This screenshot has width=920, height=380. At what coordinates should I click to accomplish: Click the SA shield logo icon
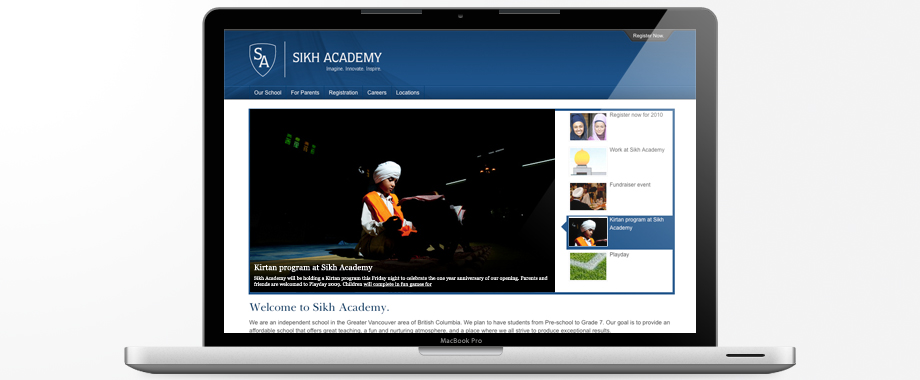tap(262, 60)
